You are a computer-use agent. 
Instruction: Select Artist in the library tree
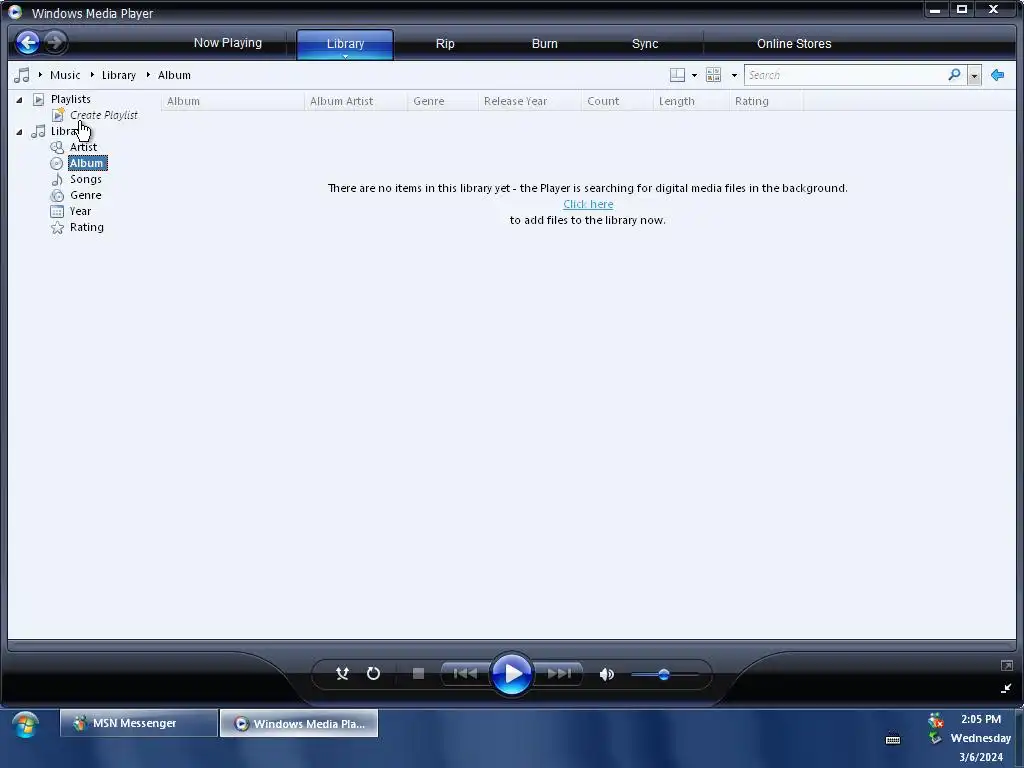tap(84, 147)
